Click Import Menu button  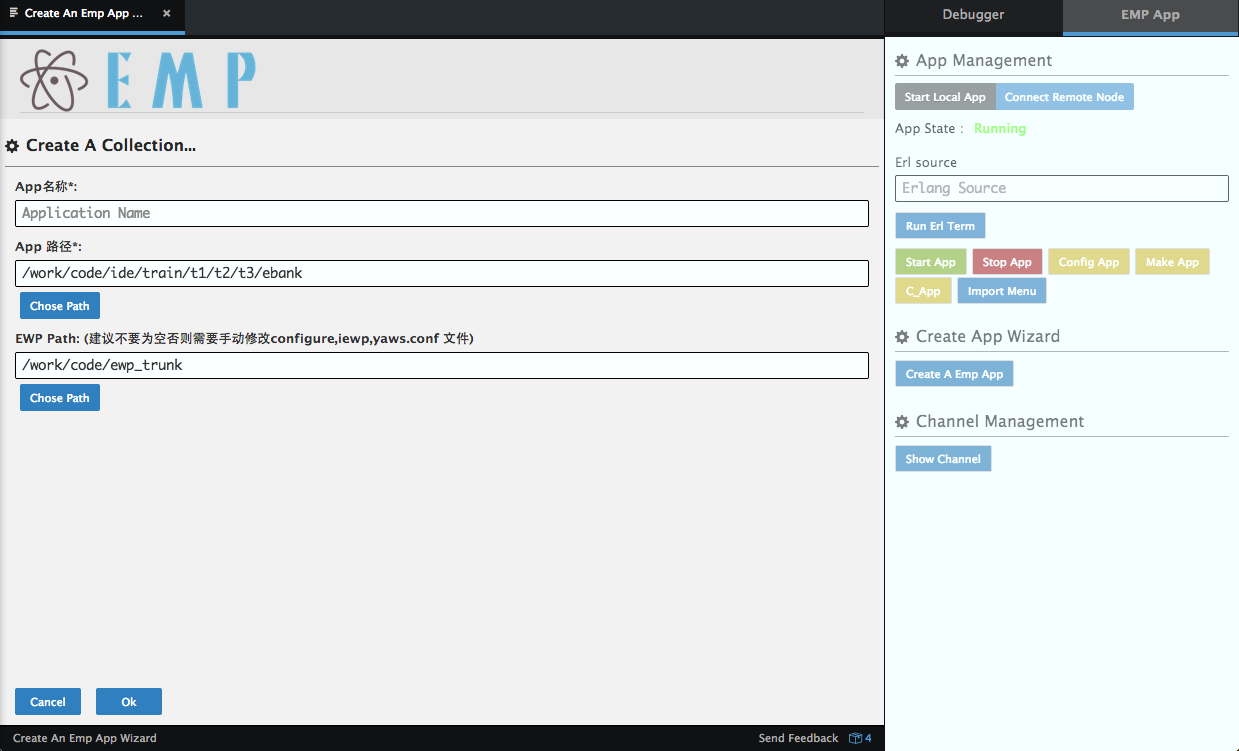click(1002, 291)
